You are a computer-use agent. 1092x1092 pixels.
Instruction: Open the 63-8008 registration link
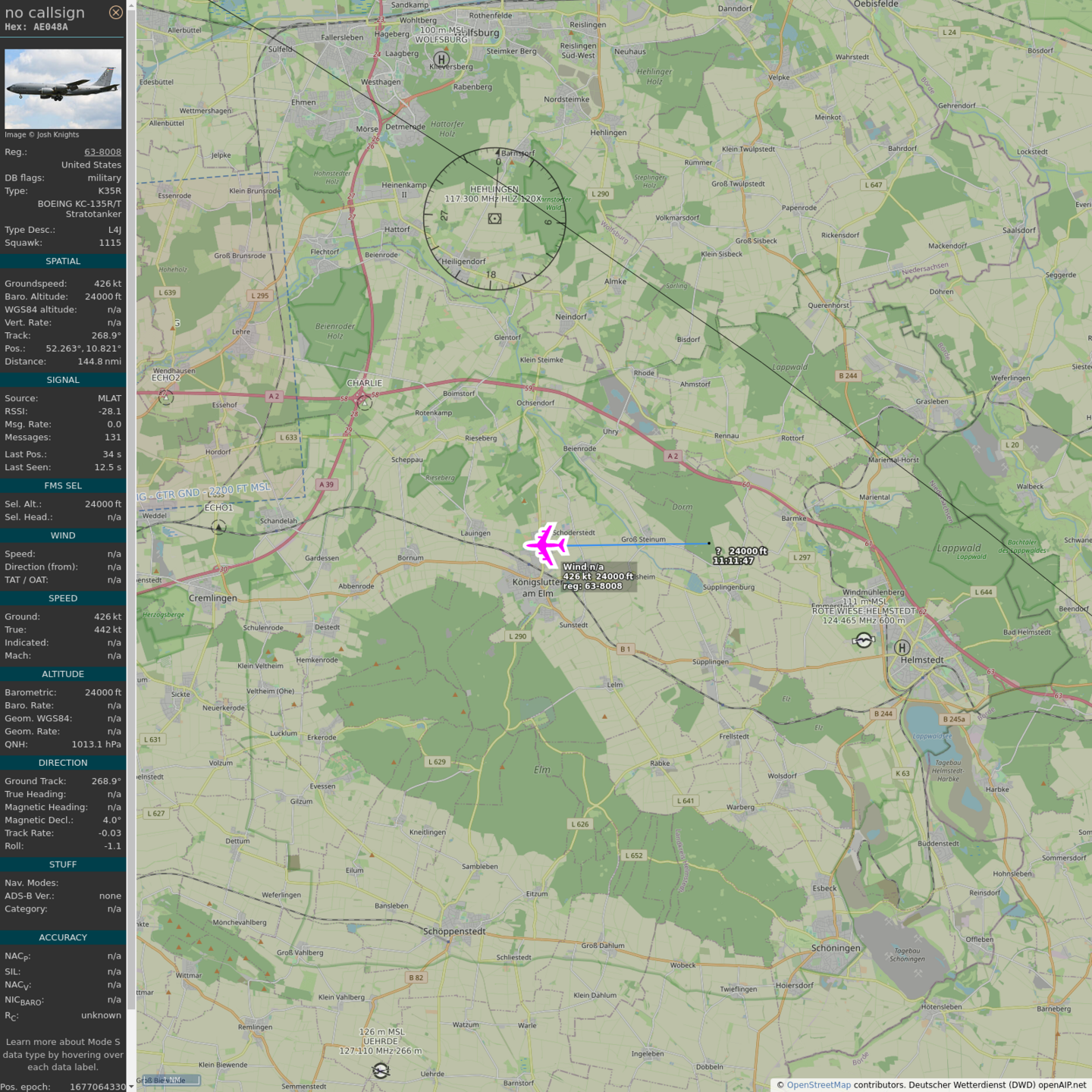[102, 152]
